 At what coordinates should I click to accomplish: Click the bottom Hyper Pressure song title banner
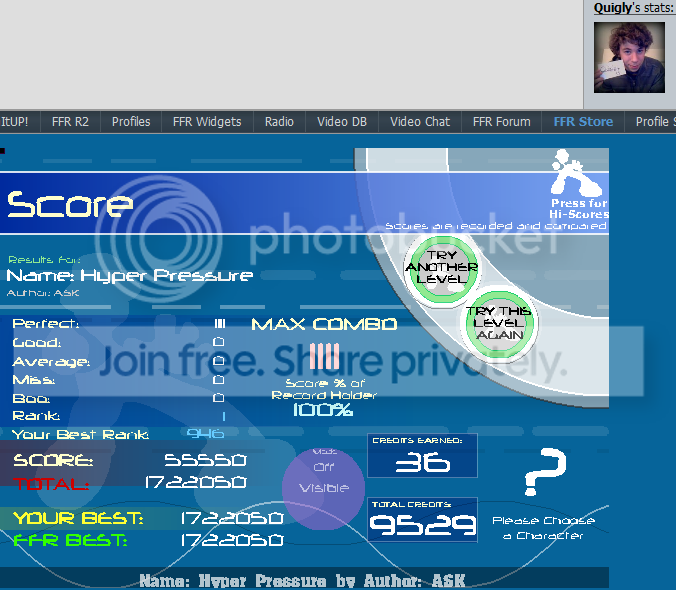click(x=302, y=580)
